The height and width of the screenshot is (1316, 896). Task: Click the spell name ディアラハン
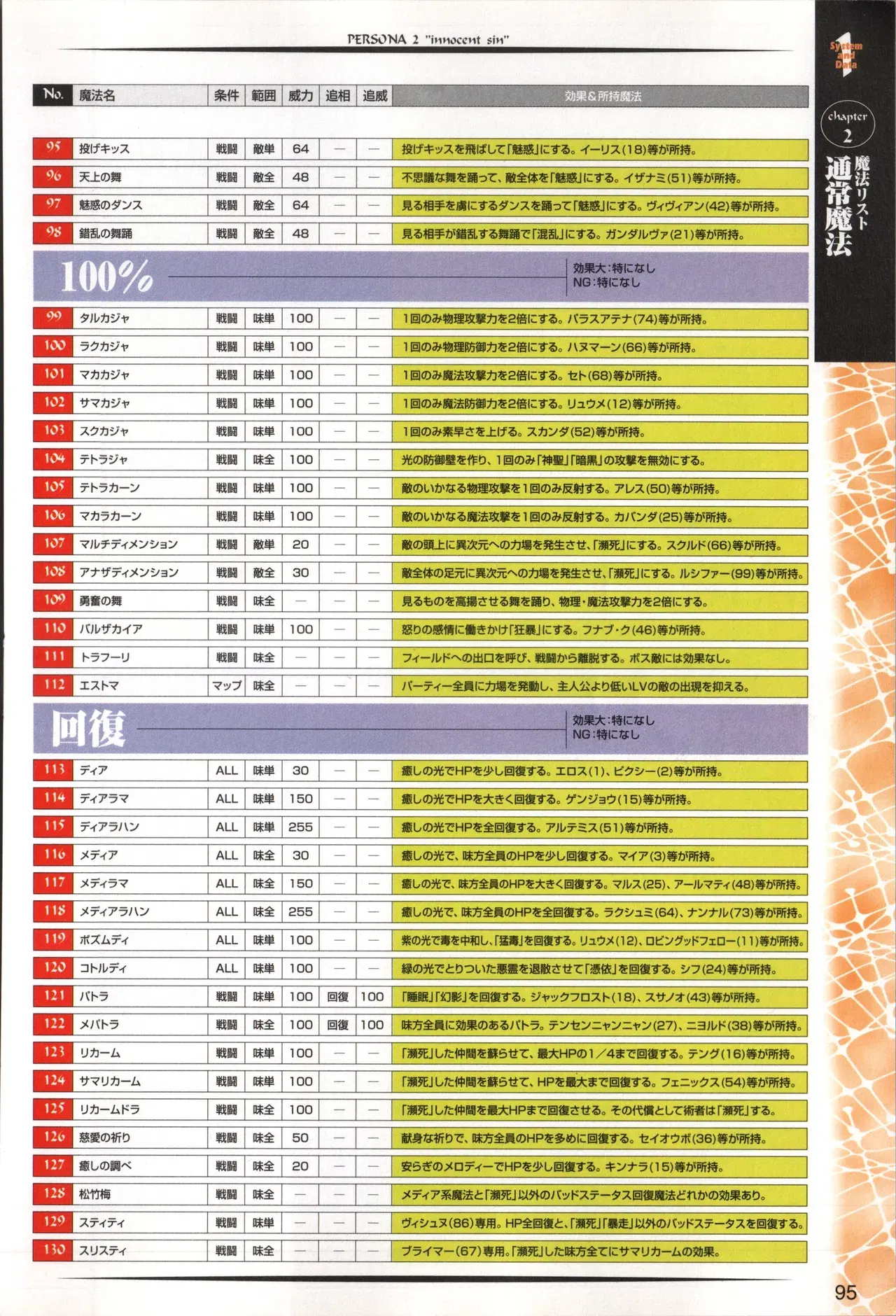click(x=108, y=827)
